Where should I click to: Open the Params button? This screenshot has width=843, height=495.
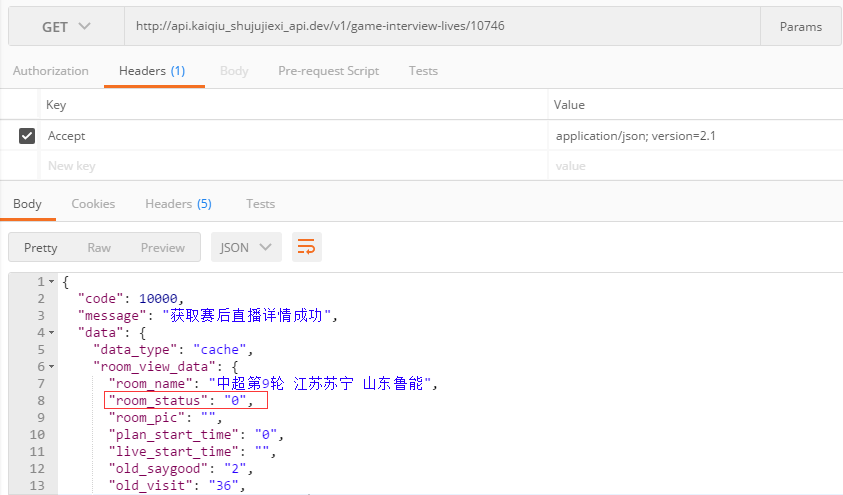[x=801, y=26]
